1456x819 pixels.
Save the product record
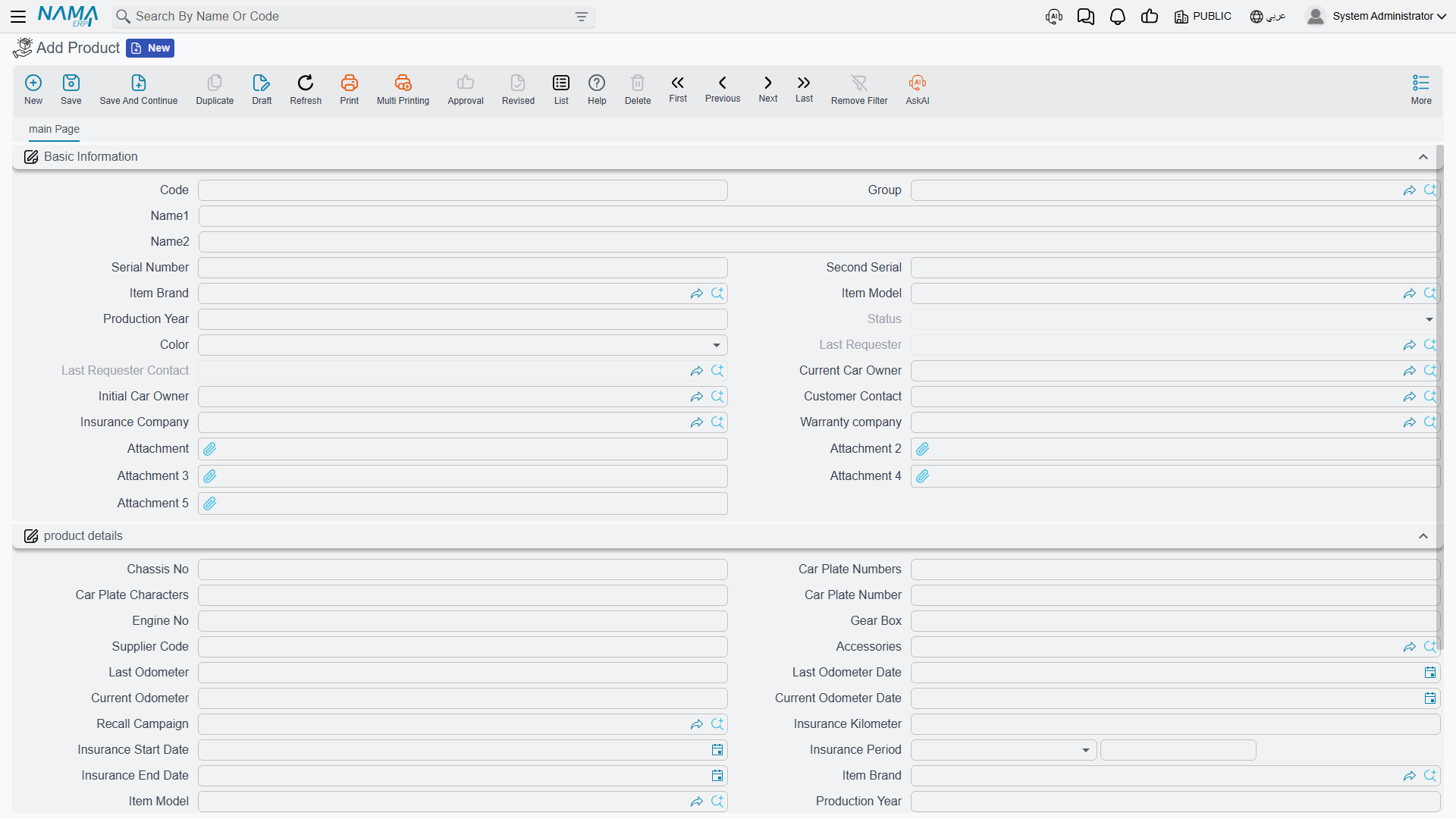(x=71, y=89)
